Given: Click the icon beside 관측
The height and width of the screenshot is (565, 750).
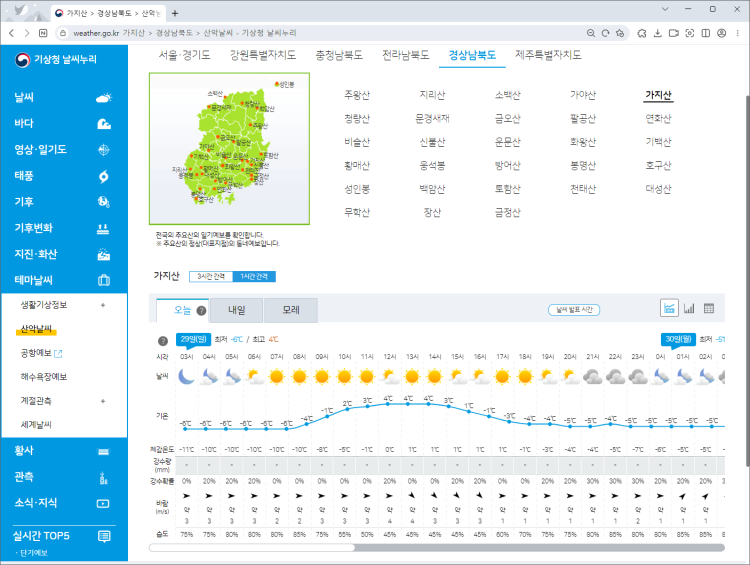Looking at the screenshot, I should point(103,477).
